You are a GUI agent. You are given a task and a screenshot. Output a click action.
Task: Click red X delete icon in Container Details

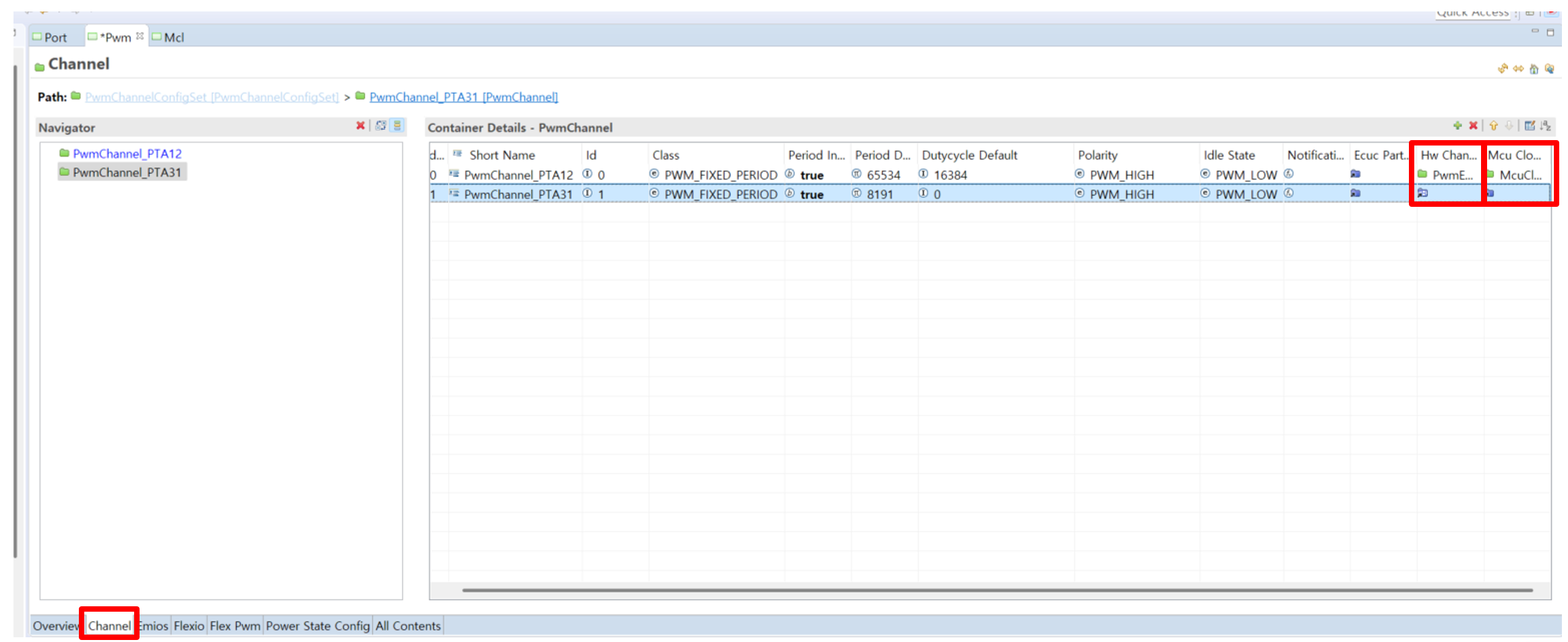click(x=1473, y=126)
